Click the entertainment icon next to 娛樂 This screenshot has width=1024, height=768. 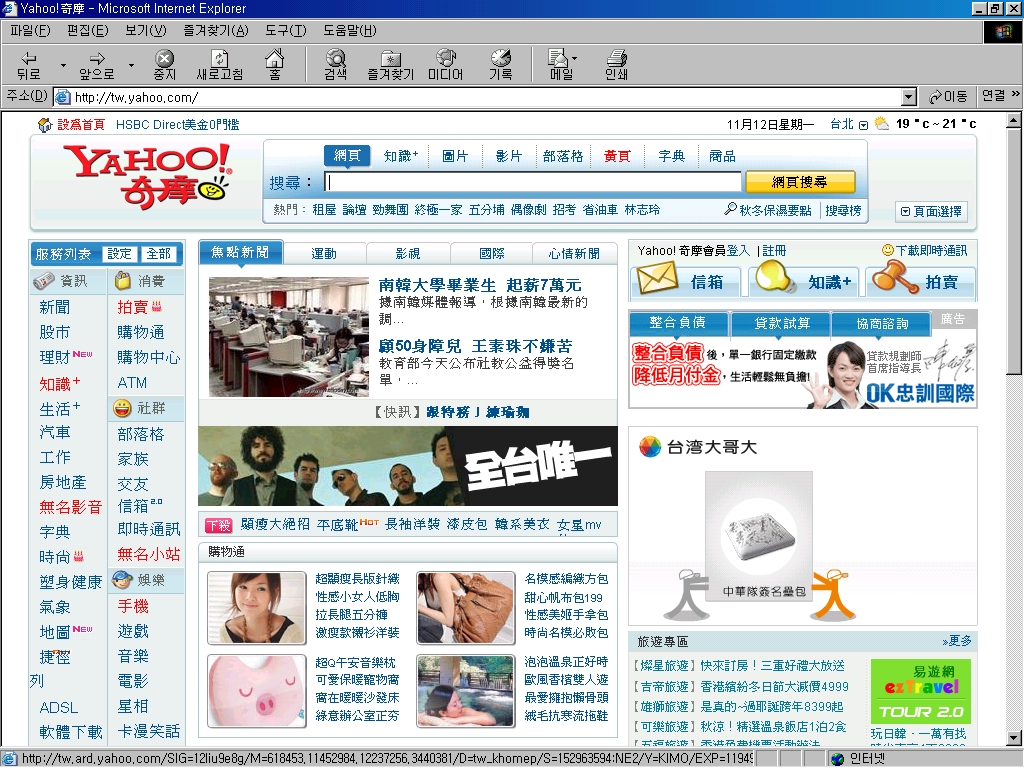(122, 579)
